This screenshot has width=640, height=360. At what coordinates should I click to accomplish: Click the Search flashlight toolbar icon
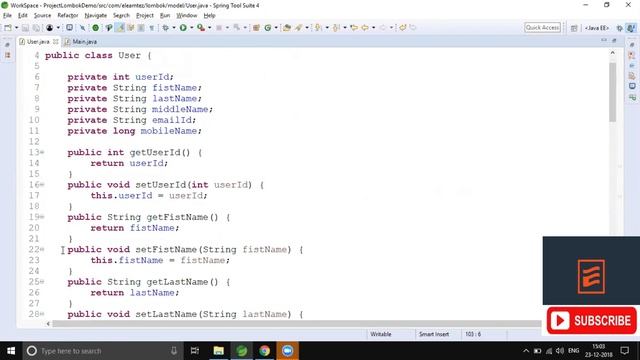(x=299, y=28)
